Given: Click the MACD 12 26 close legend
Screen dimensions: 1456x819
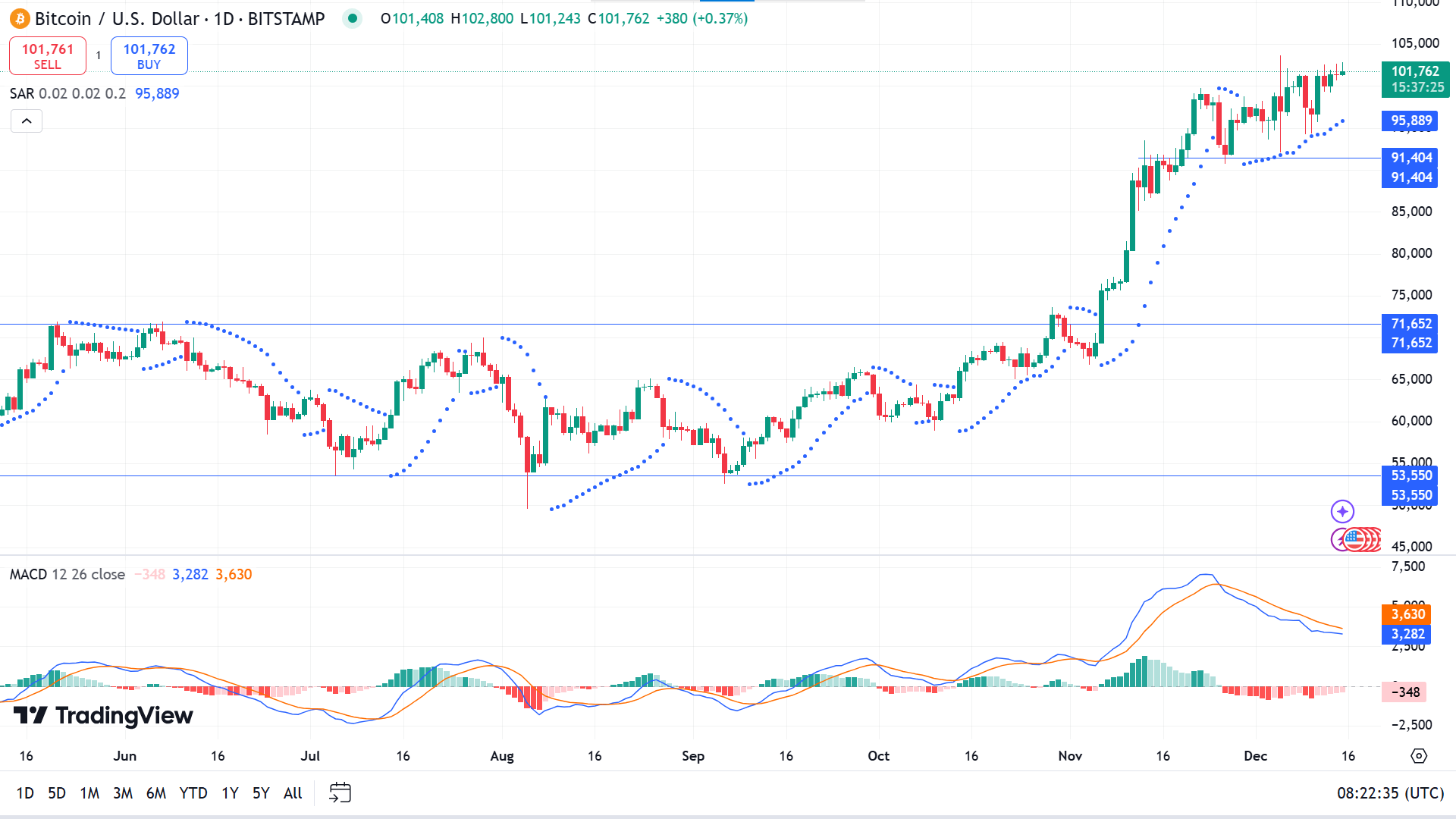Looking at the screenshot, I should click(x=67, y=574).
